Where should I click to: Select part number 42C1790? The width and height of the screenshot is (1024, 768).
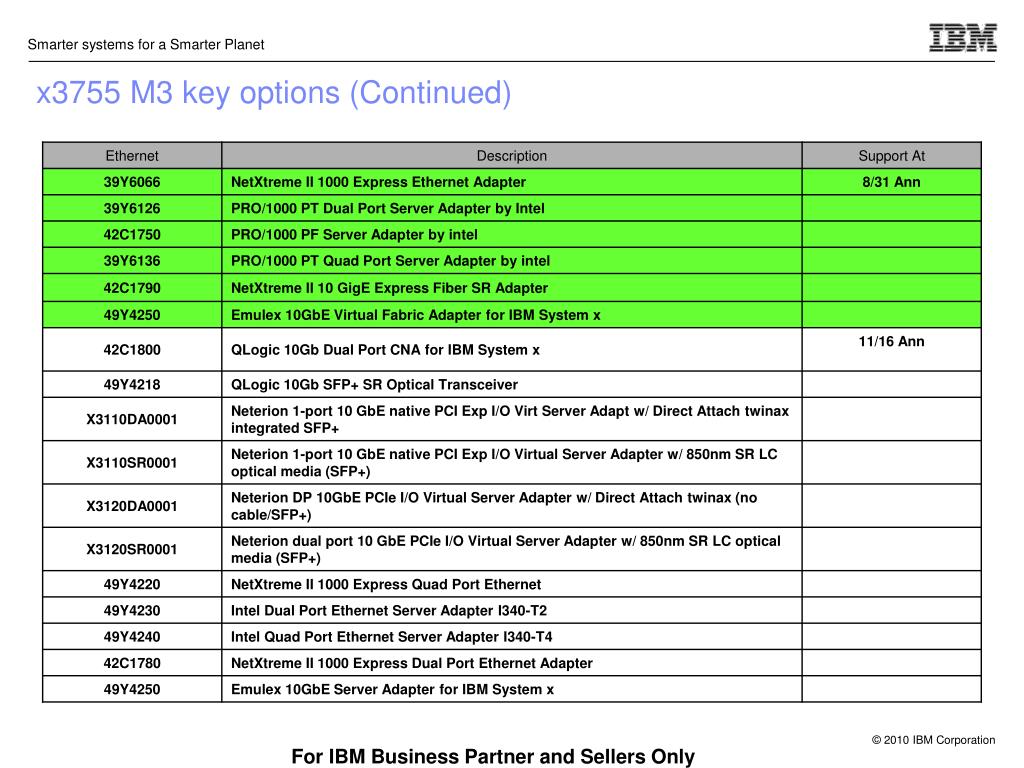click(x=132, y=288)
